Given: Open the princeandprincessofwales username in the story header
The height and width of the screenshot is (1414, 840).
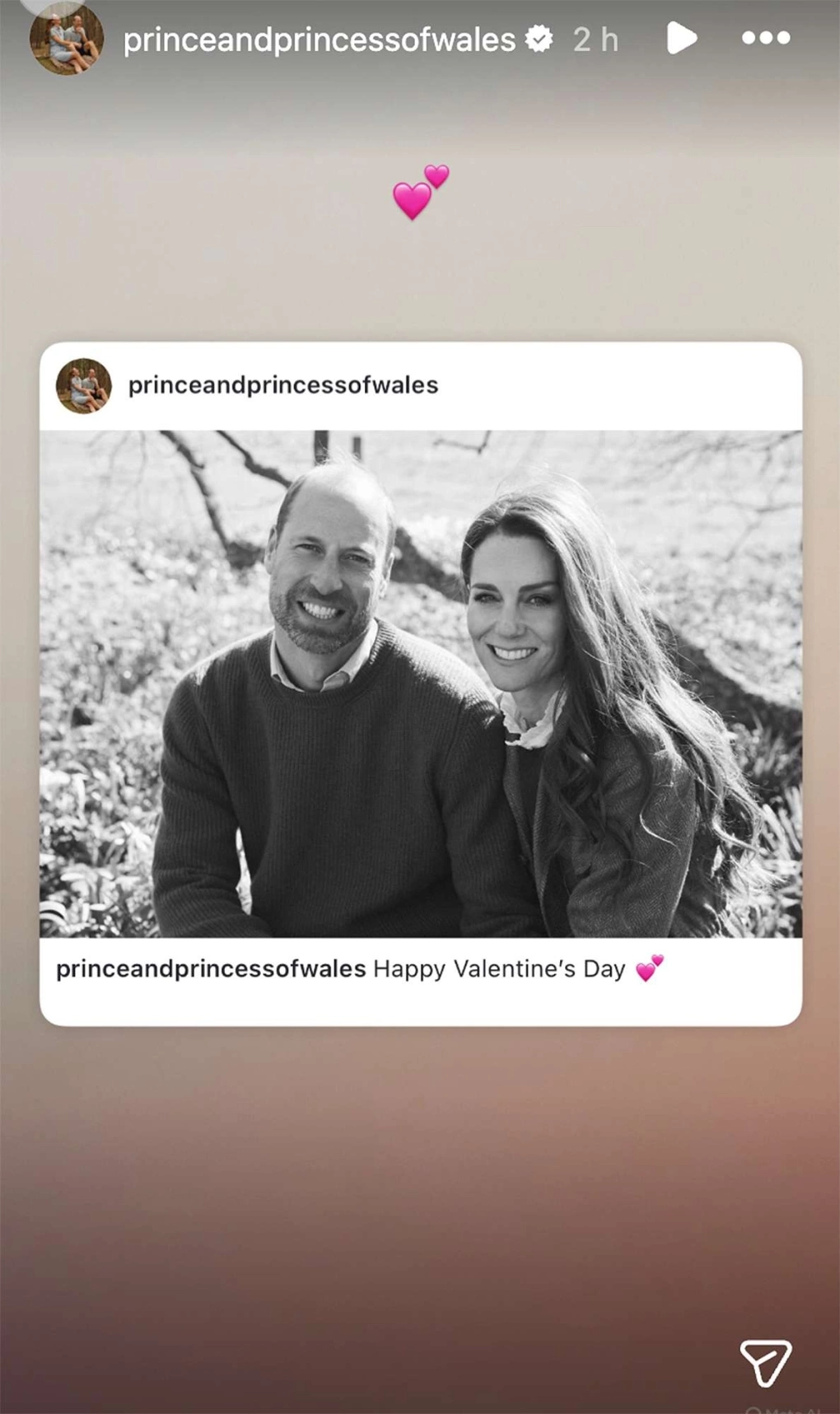Looking at the screenshot, I should pos(320,40).
